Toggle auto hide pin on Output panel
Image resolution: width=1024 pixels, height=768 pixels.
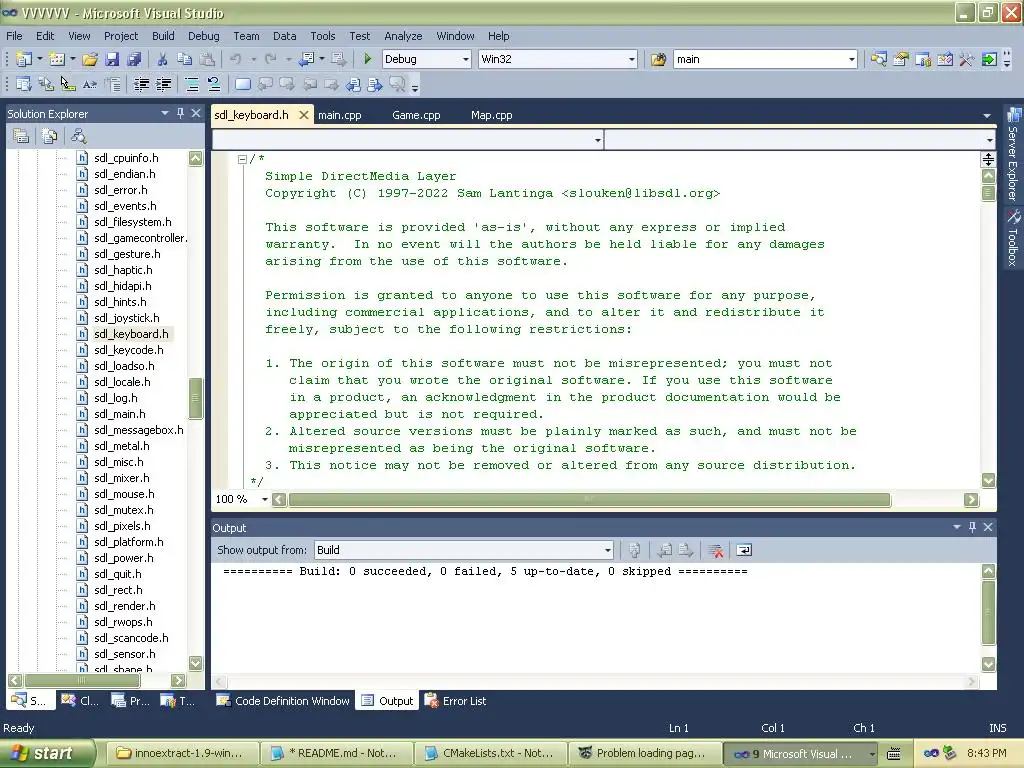972,527
